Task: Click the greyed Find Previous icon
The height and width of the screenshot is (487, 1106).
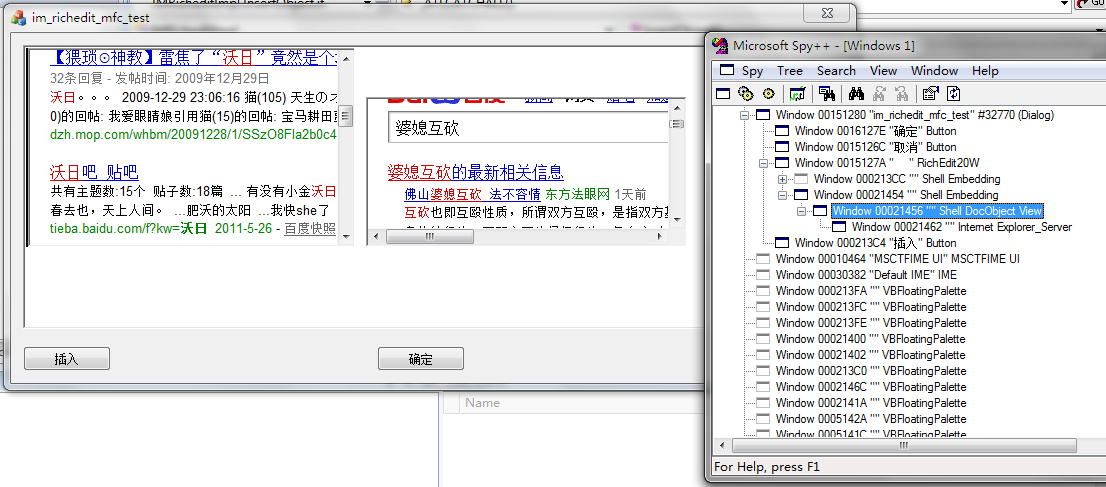Action: 901,93
